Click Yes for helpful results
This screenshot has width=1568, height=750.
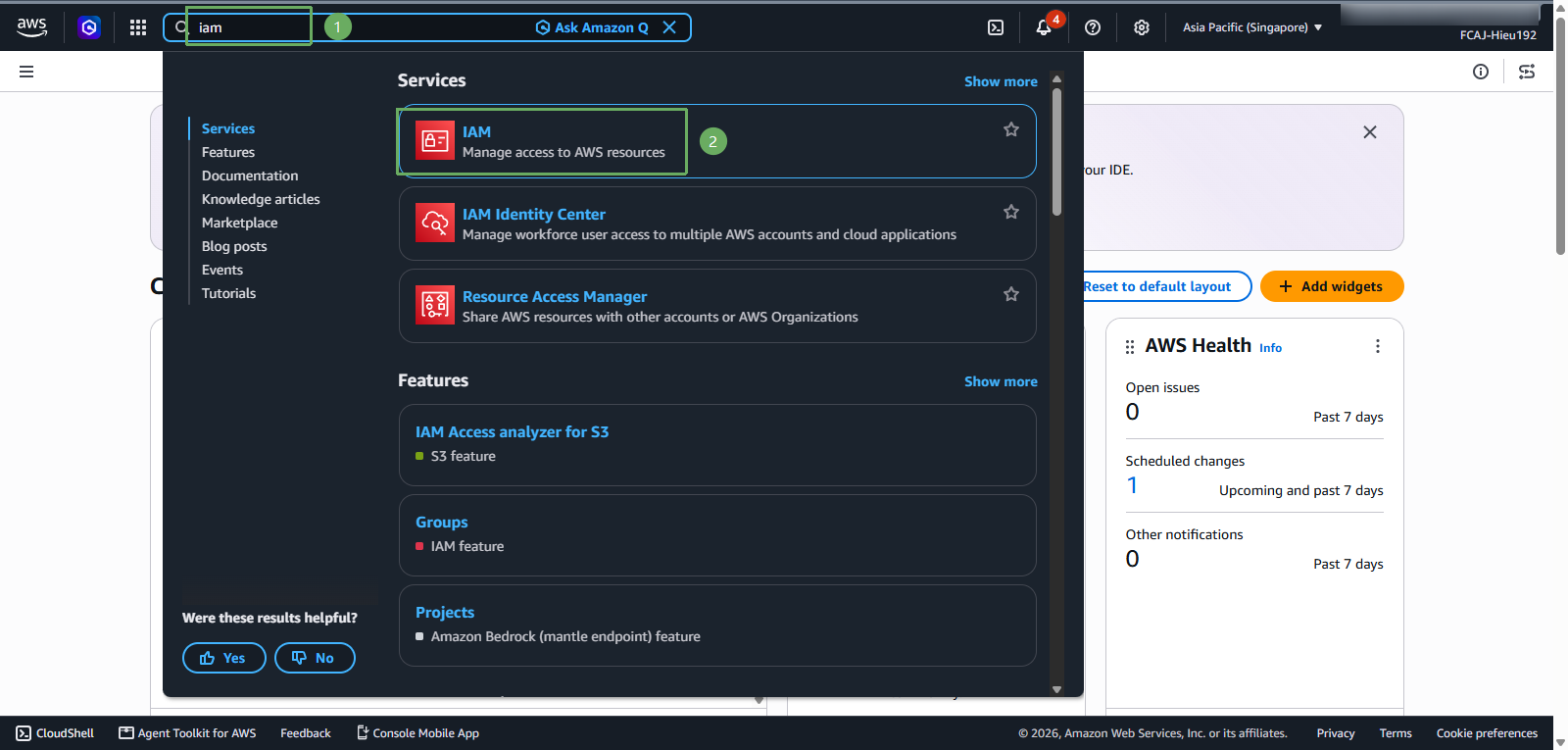[x=224, y=658]
